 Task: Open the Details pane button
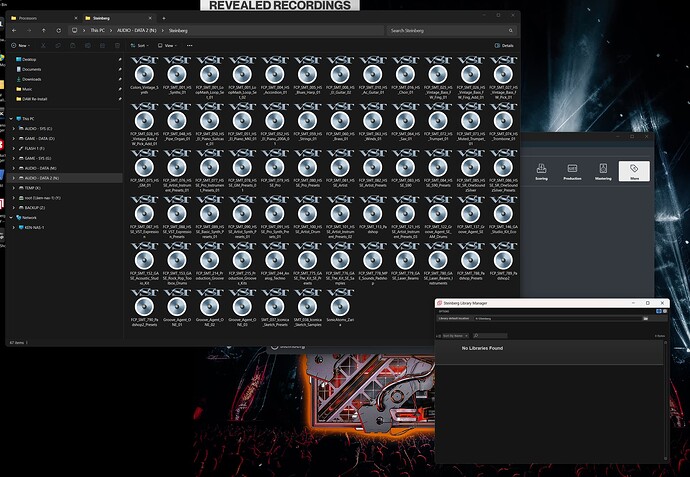click(504, 45)
